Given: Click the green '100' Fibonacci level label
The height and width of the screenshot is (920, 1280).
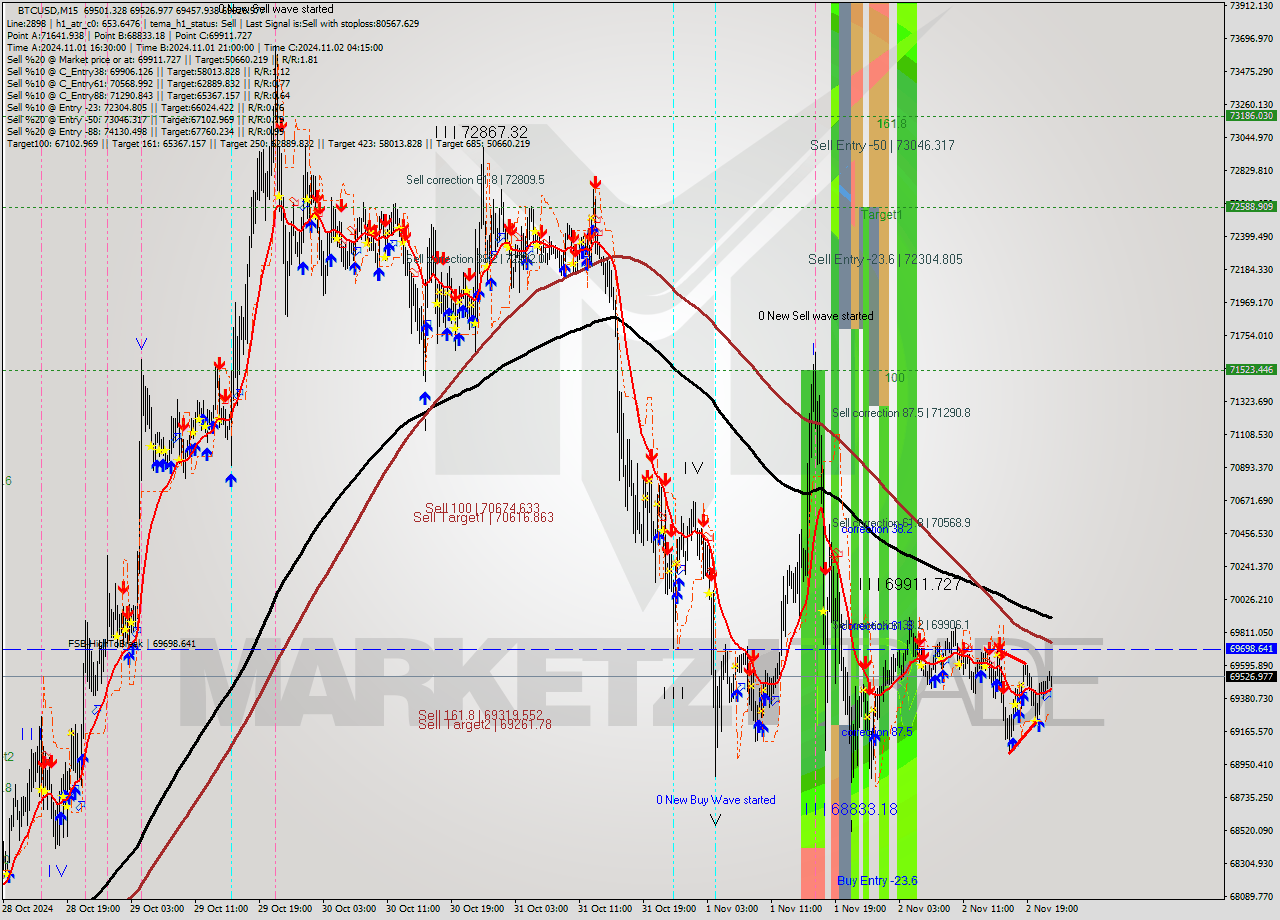Looking at the screenshot, I should tap(894, 378).
